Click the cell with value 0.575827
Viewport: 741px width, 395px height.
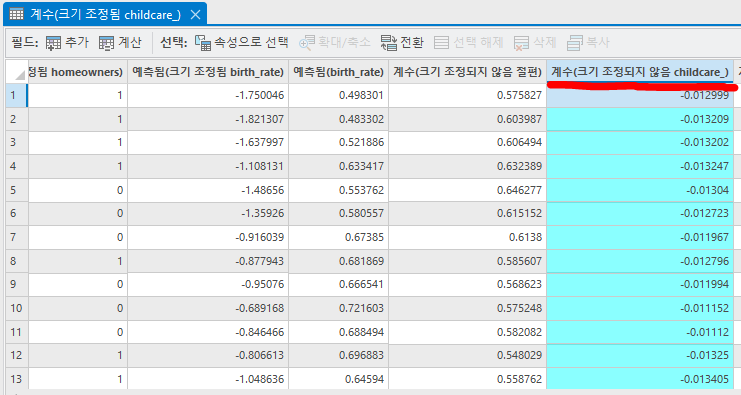tap(467, 95)
